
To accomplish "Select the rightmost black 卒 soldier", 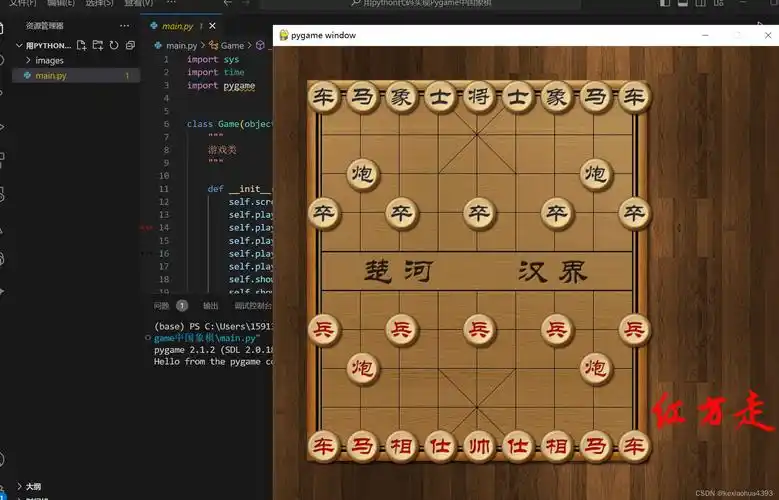I will point(634,213).
